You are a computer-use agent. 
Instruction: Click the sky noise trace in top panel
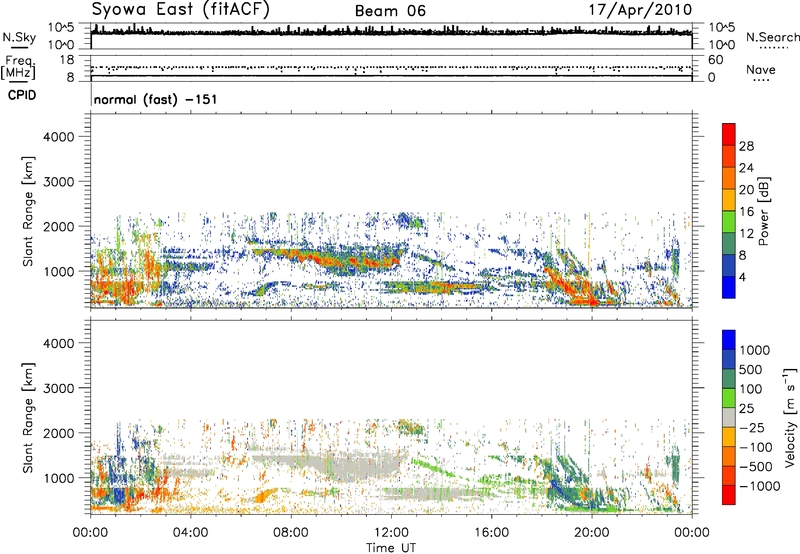point(391,32)
